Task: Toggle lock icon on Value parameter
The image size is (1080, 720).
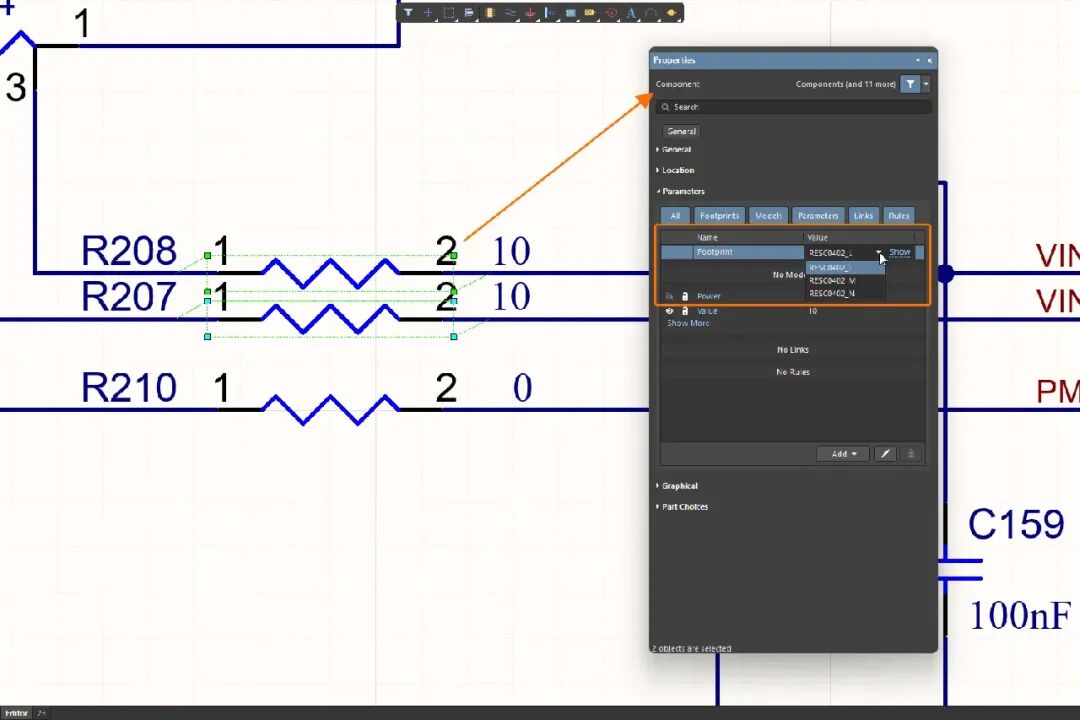Action: [x=685, y=311]
